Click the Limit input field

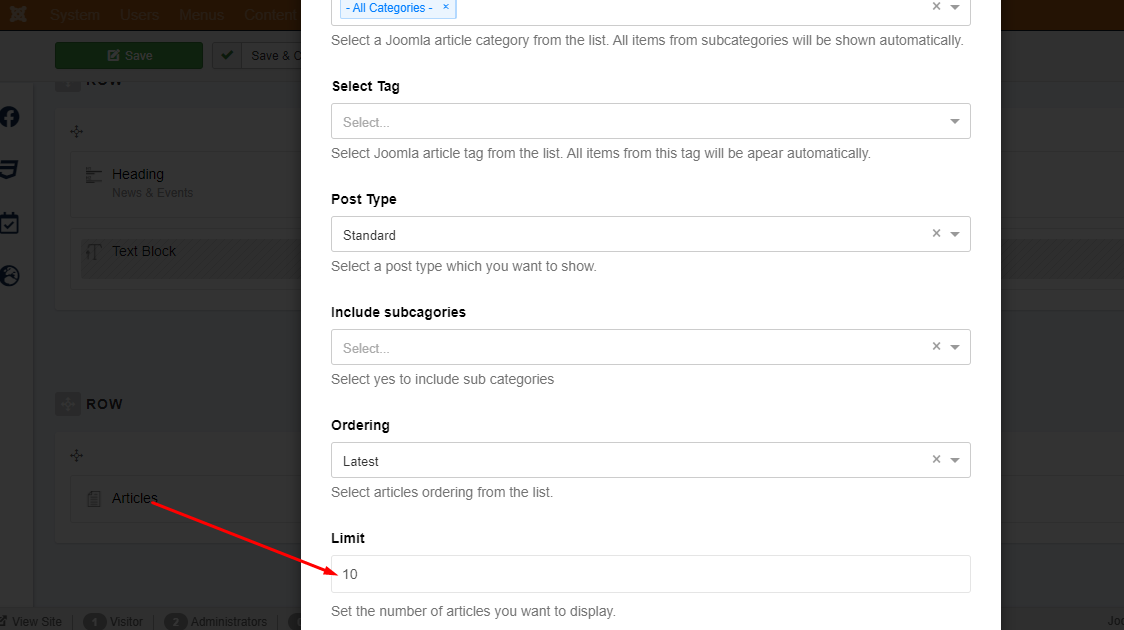[650, 574]
